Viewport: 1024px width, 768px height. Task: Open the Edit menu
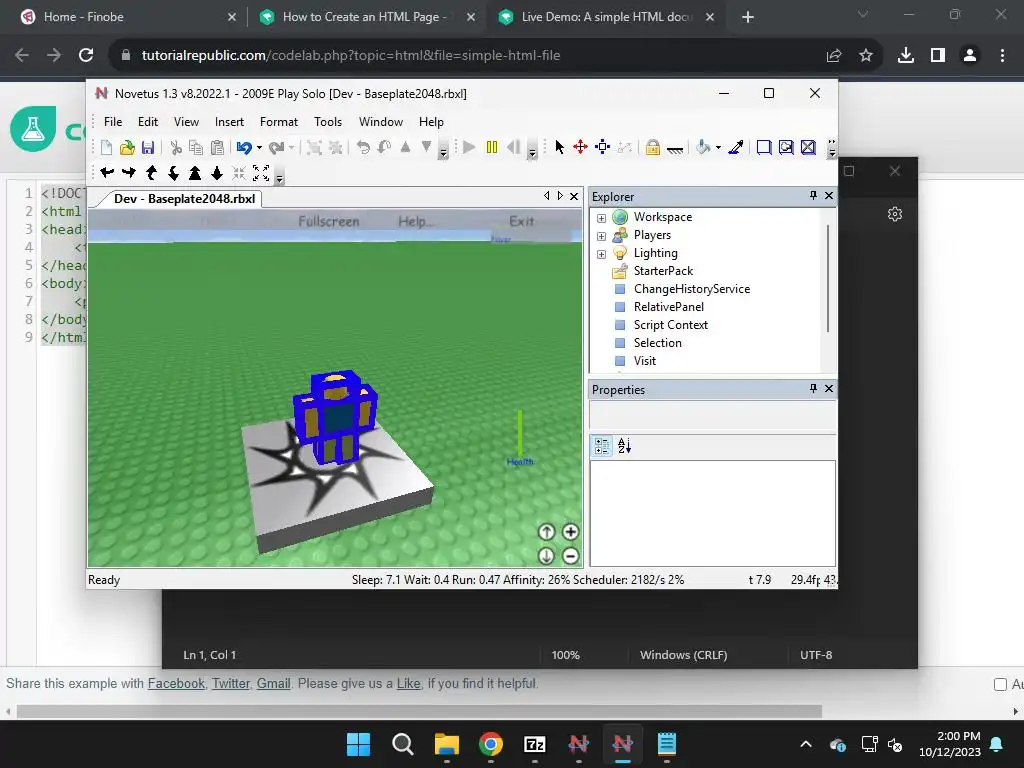(x=148, y=121)
